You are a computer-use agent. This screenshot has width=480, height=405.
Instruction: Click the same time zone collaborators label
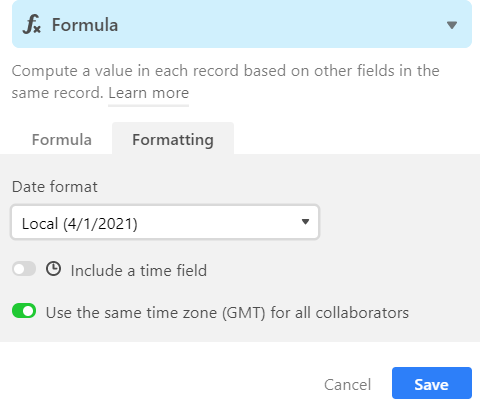click(x=227, y=313)
